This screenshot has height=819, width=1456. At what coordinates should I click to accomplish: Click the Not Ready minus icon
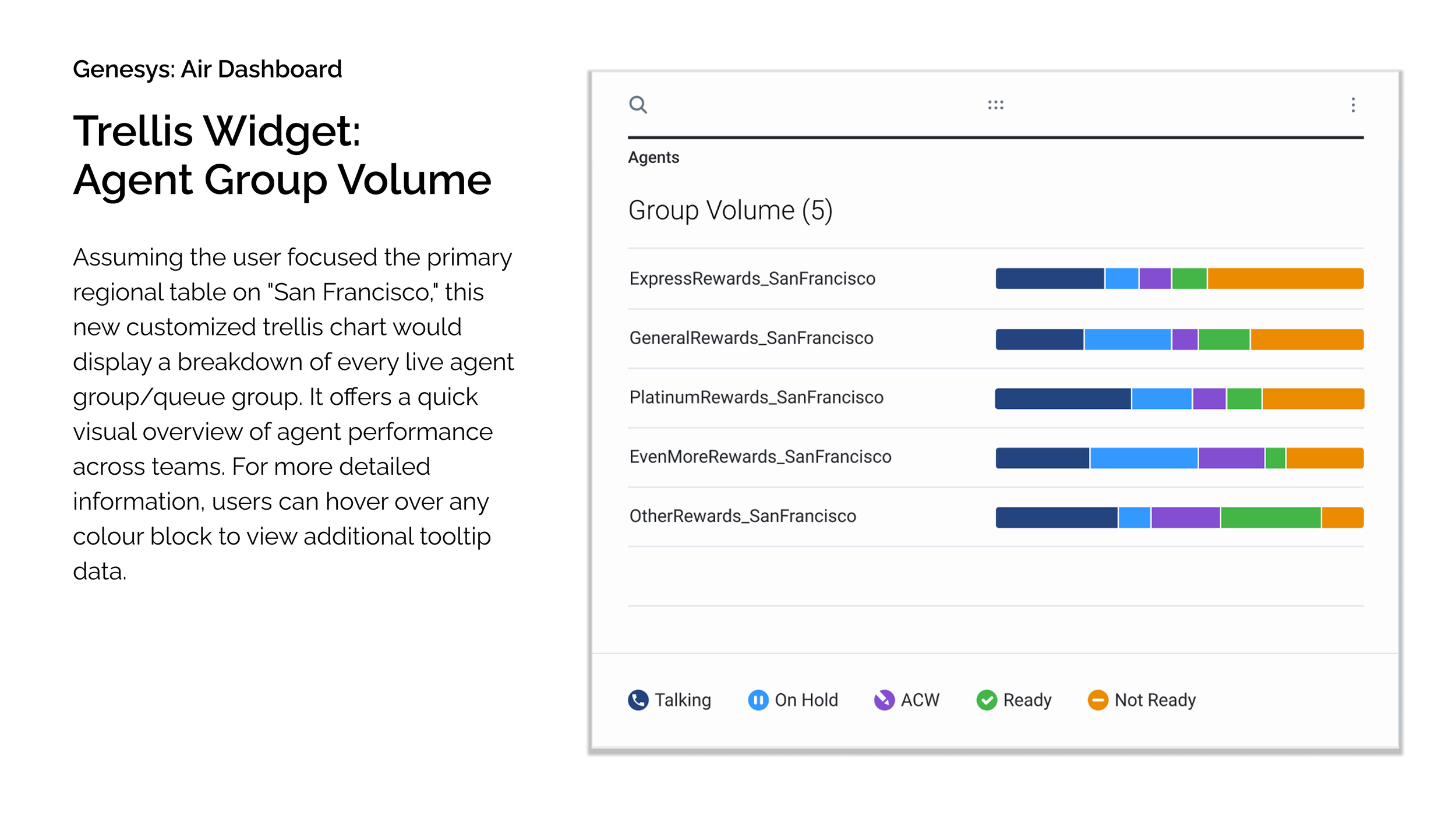click(1098, 700)
